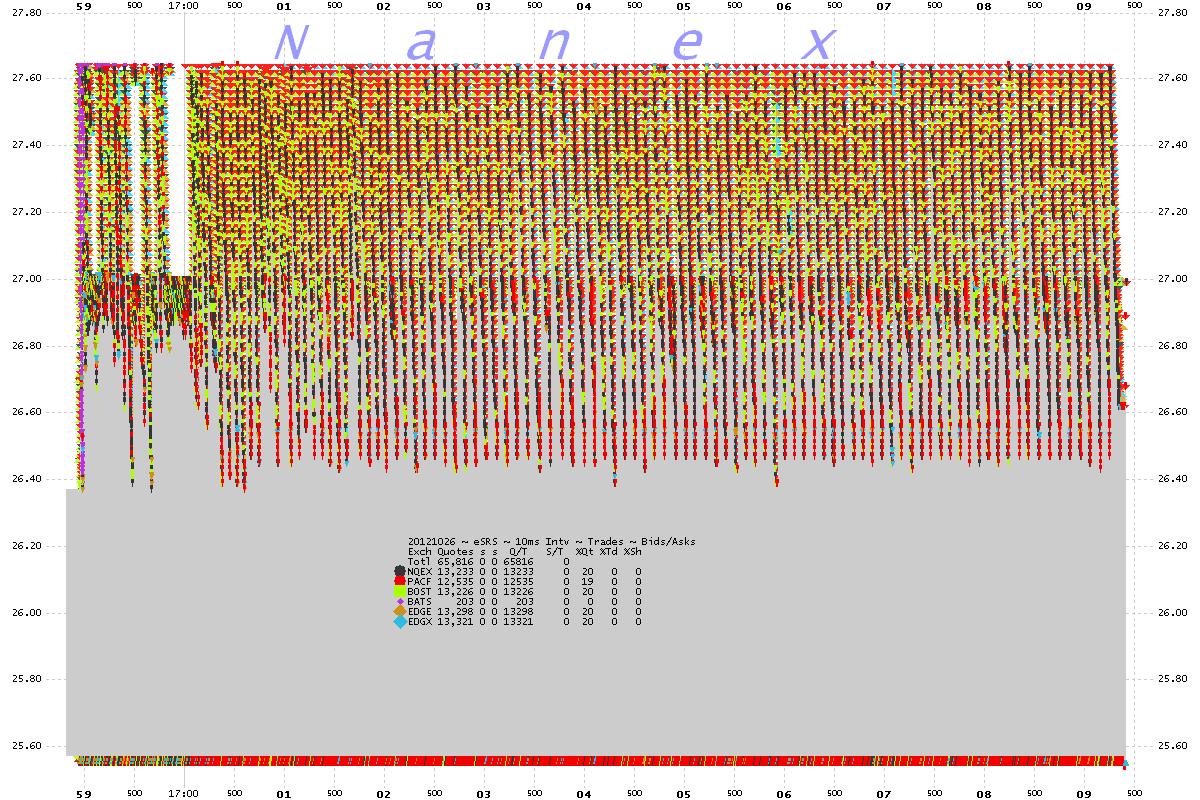Click the '27.20' label on the right price axis
This screenshot has height=800, width=1200.
[x=1172, y=212]
